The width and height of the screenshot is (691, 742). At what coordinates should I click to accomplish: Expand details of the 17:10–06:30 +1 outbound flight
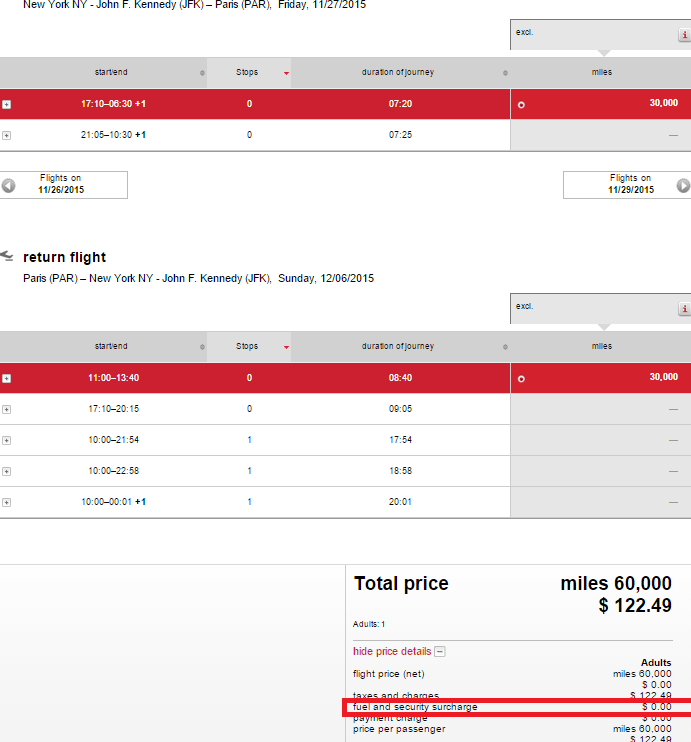pyautogui.click(x=7, y=104)
